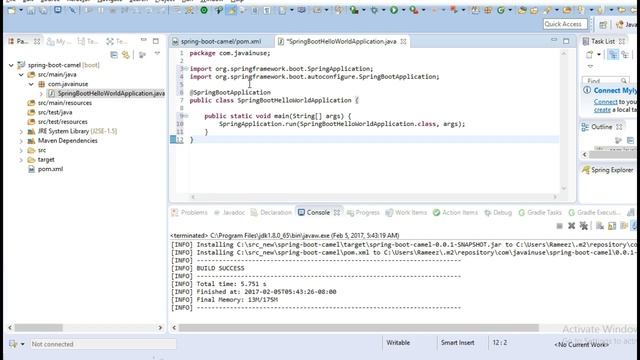This screenshot has height=360, width=640.
Task: Open dropdown arrow next to Debug icon
Action: coord(383,10)
